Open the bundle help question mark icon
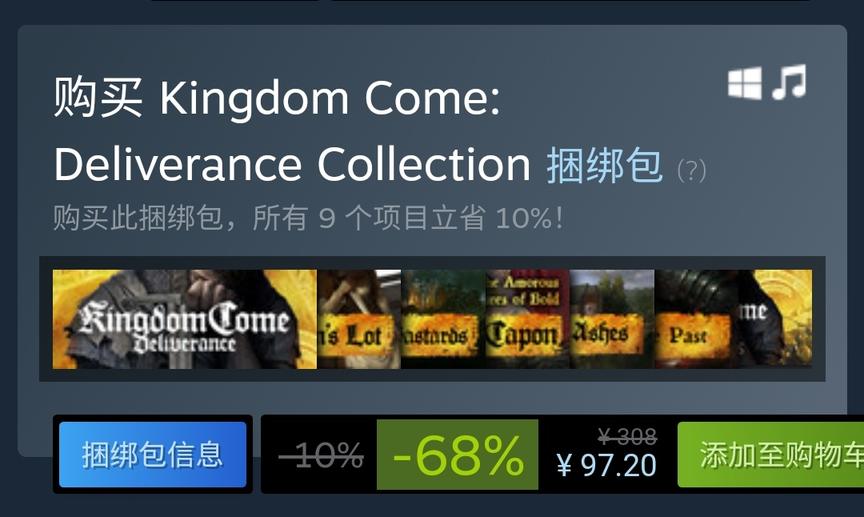The image size is (864, 517). coord(691,170)
